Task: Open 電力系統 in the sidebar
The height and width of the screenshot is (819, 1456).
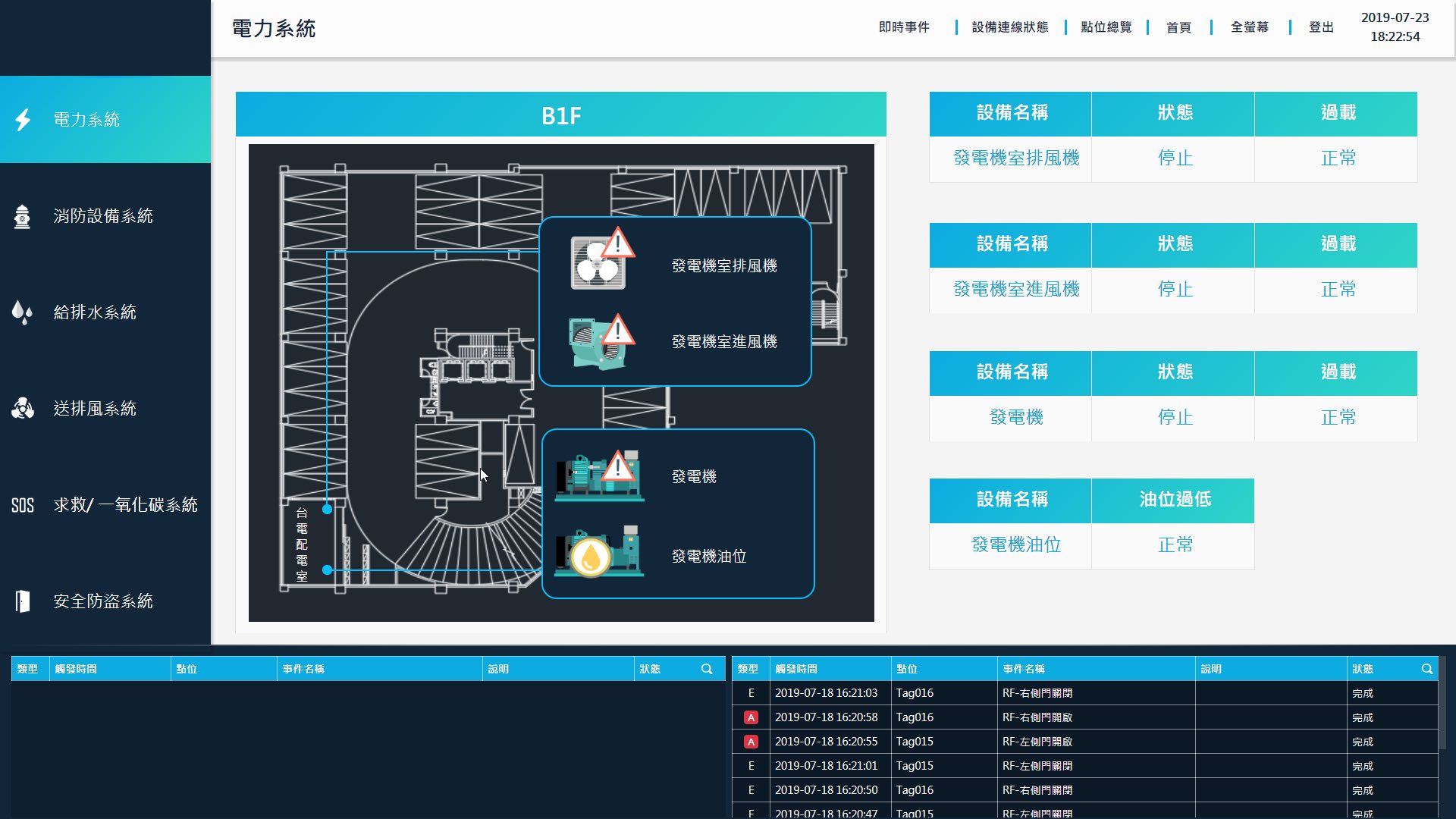Action: (x=105, y=120)
